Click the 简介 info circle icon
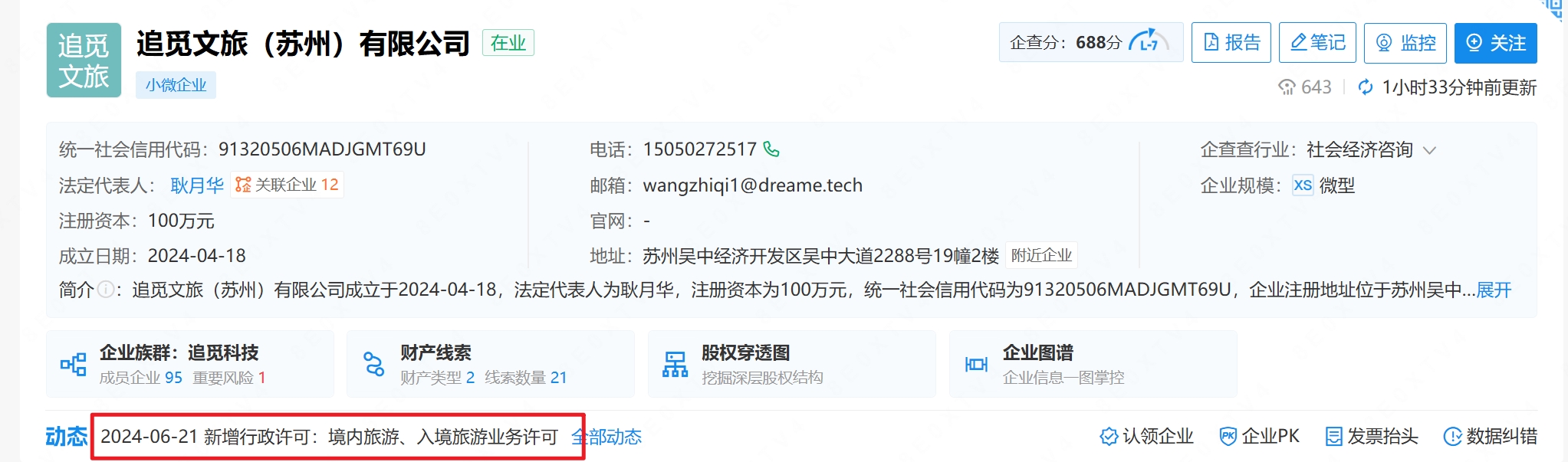This screenshot has height=462, width=1568. tap(107, 290)
